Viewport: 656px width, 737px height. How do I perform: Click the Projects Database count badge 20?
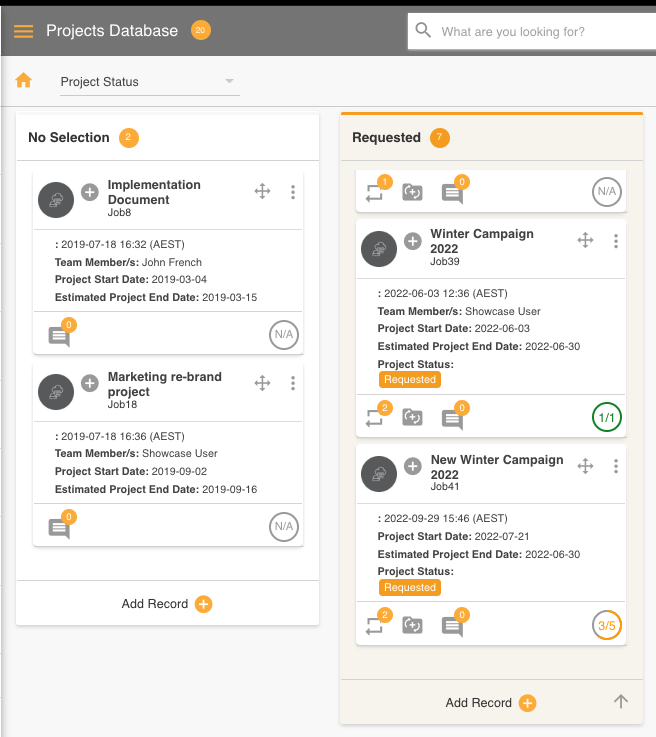(x=201, y=30)
